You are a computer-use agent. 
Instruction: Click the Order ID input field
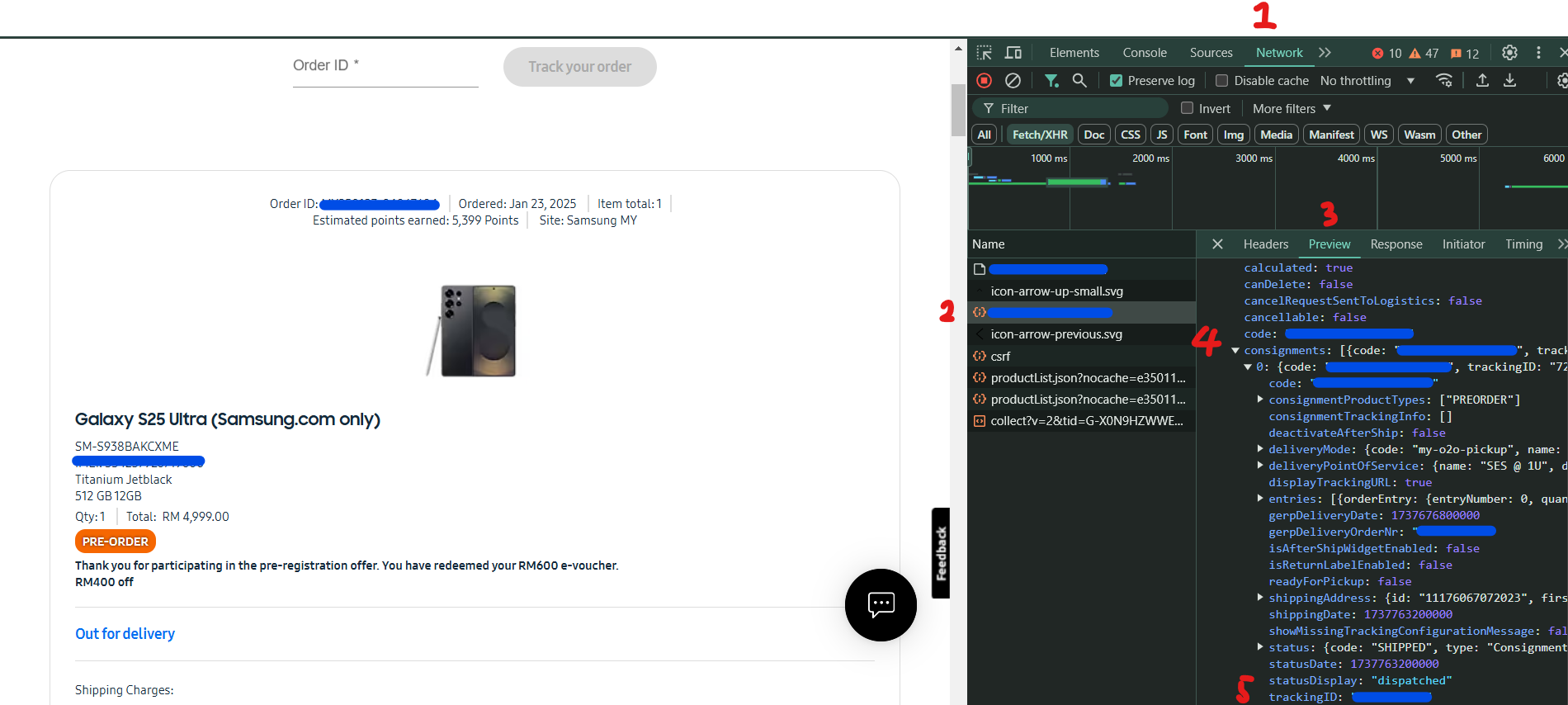pos(385,66)
